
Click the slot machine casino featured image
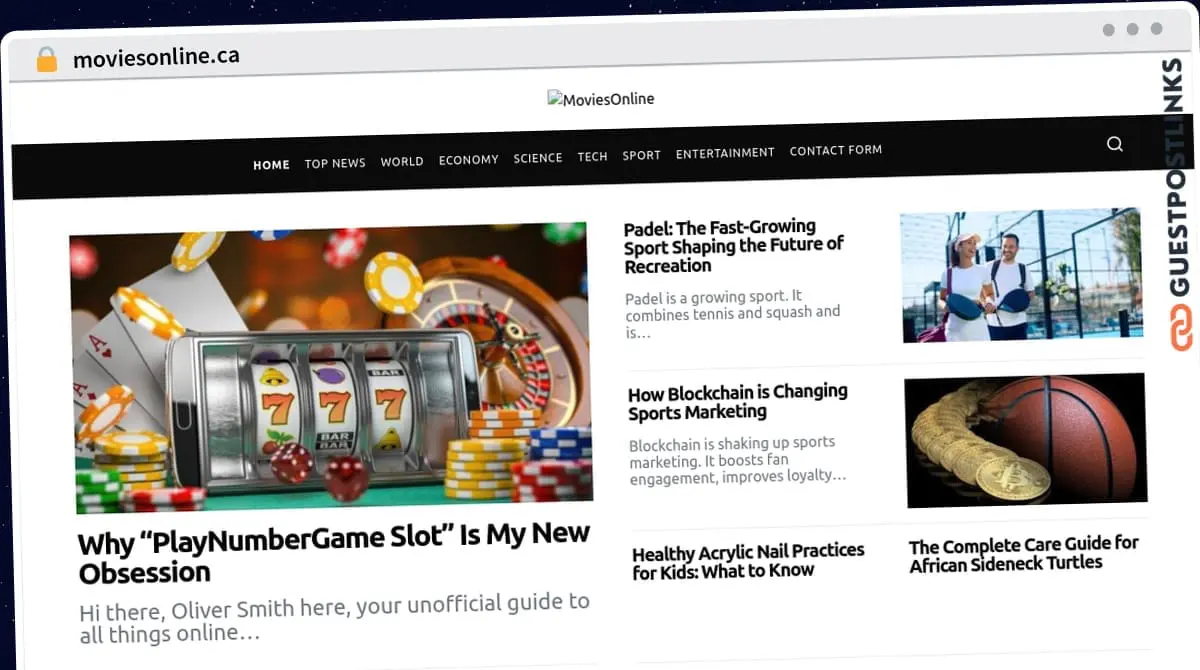point(330,367)
